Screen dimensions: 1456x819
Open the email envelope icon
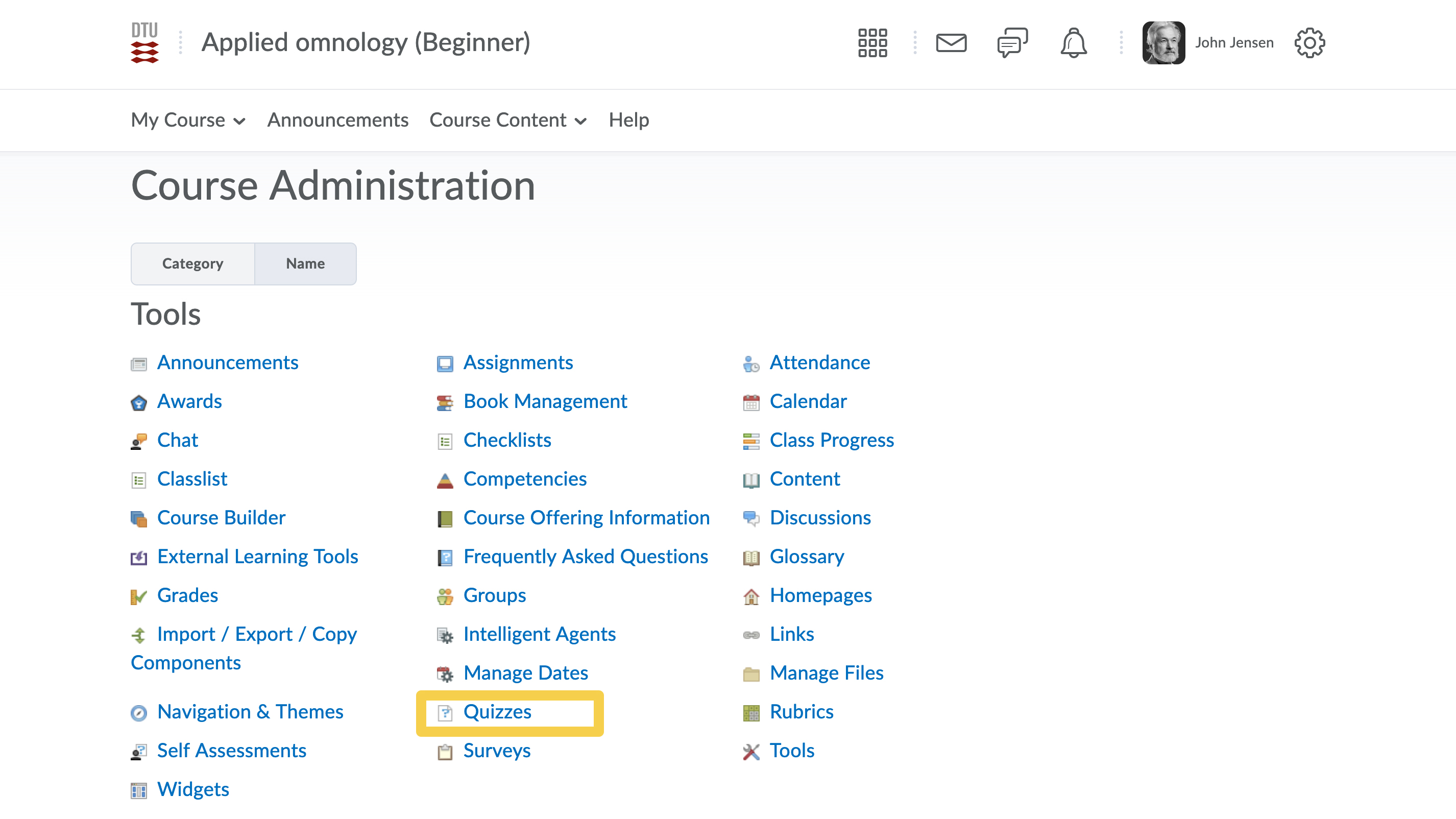point(951,43)
